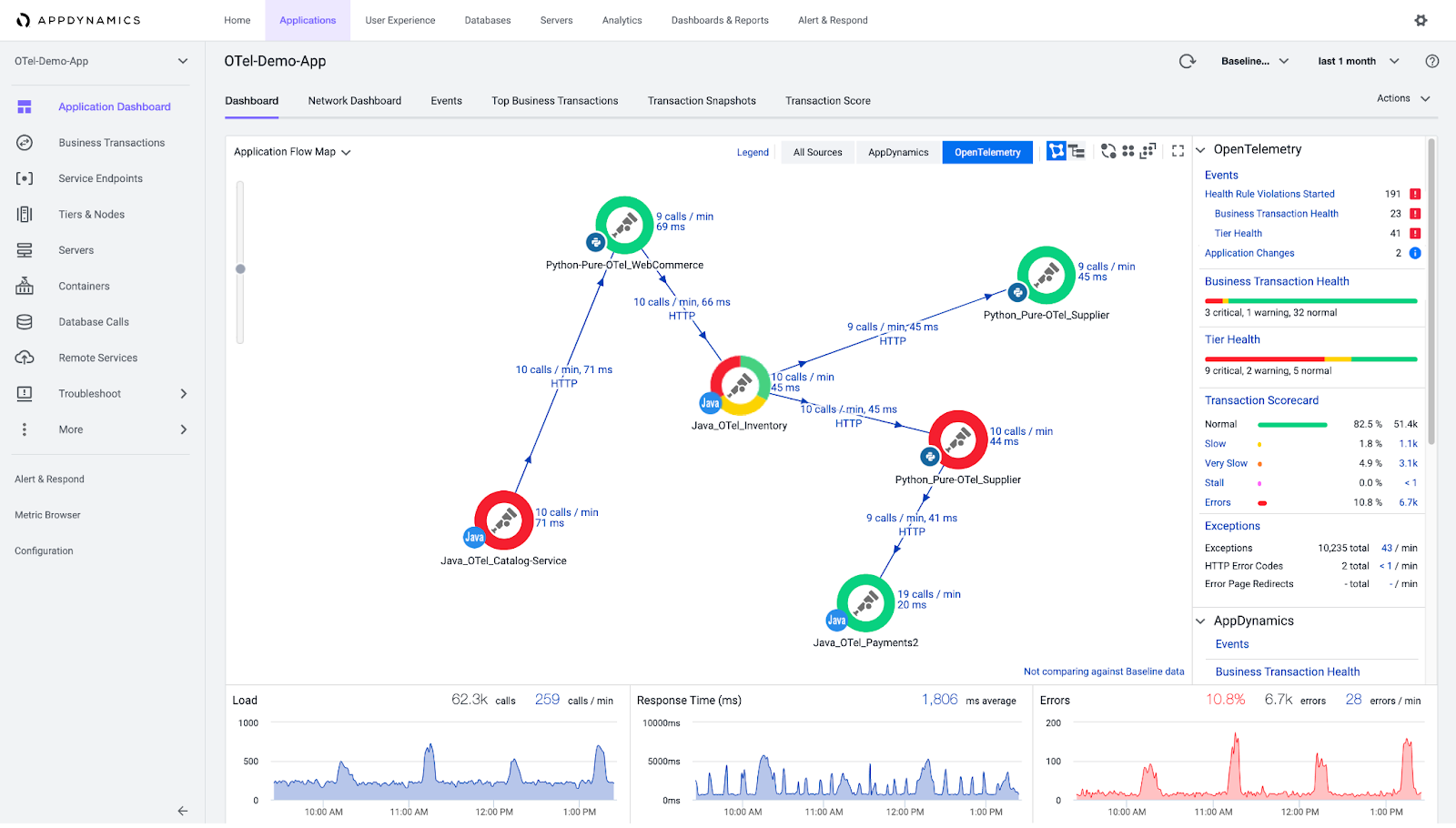The image size is (1456, 828).
Task: Select the Tiers & Nodes sidebar icon
Action: click(25, 214)
